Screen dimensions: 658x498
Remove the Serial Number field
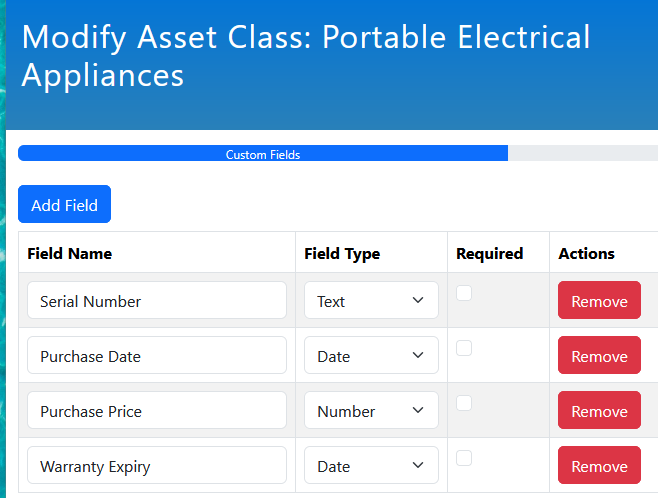click(x=599, y=301)
